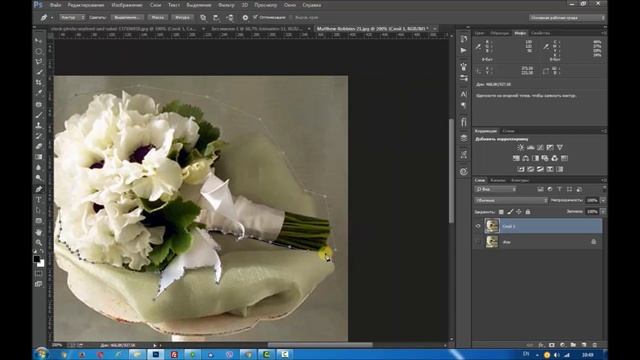This screenshot has width=640, height=360.
Task: Select the History Brush tool
Action: (x=39, y=136)
